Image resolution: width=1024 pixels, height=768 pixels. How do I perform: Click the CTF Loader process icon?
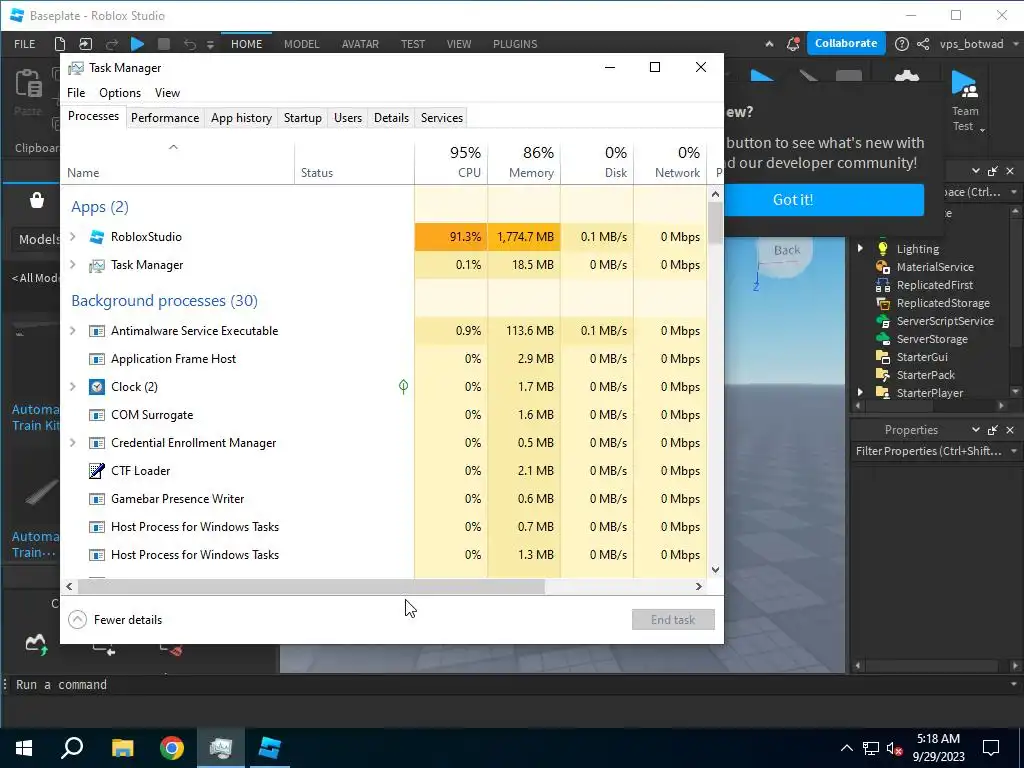click(97, 471)
